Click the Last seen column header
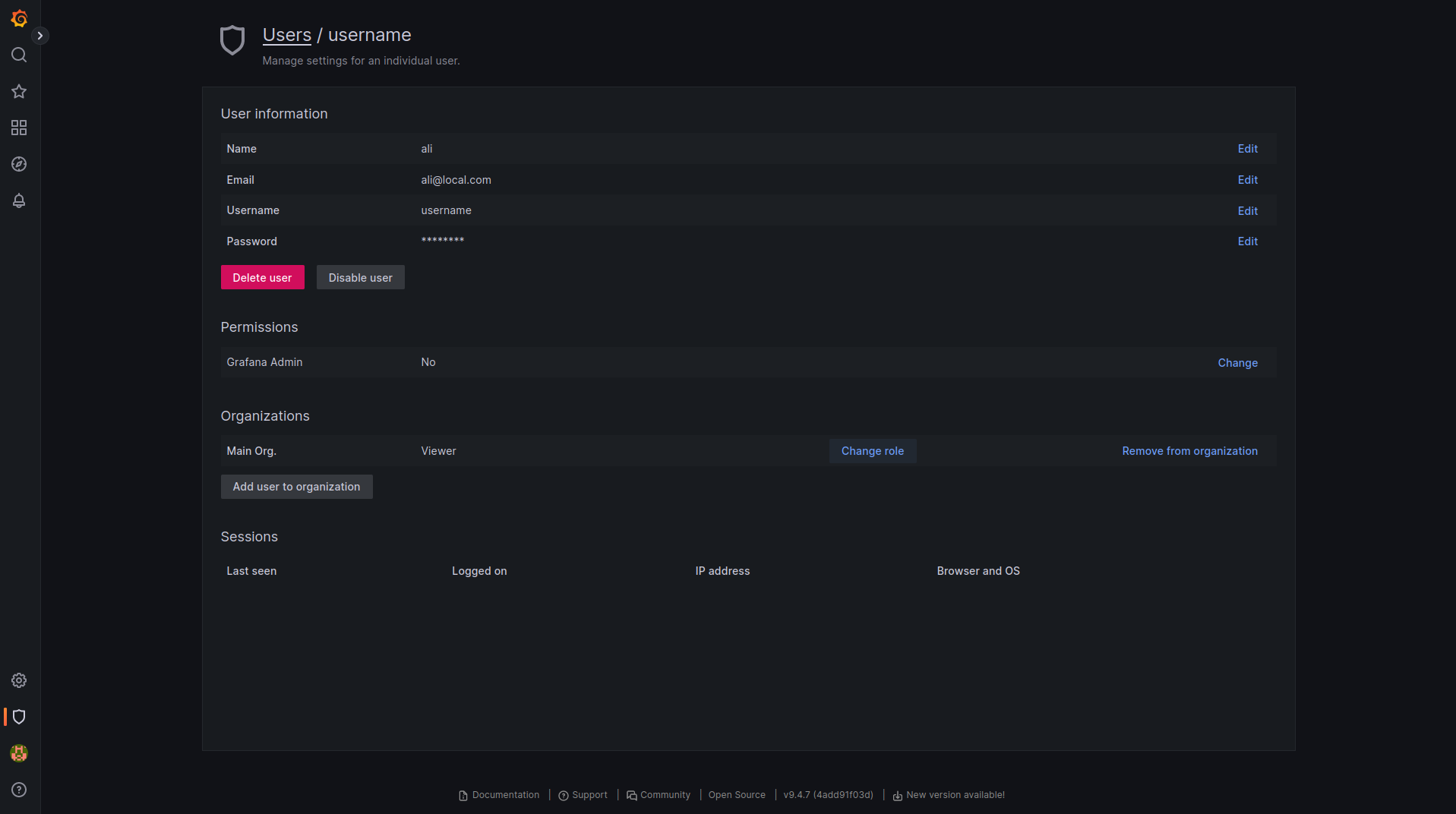 point(251,571)
